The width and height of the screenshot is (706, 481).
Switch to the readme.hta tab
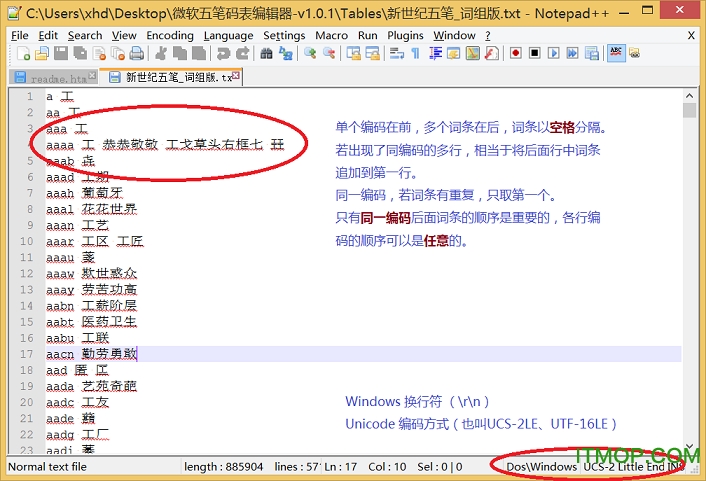(53, 78)
